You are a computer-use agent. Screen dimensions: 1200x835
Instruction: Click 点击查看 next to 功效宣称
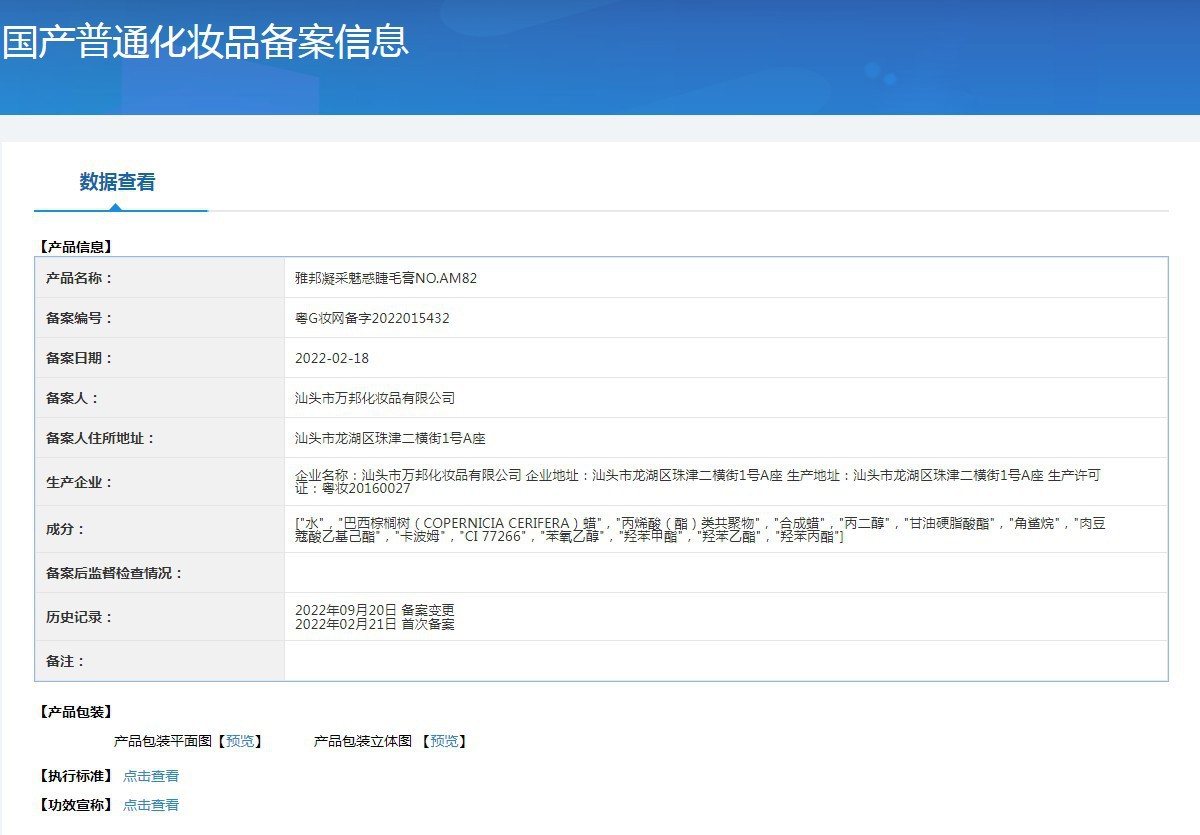coord(151,805)
